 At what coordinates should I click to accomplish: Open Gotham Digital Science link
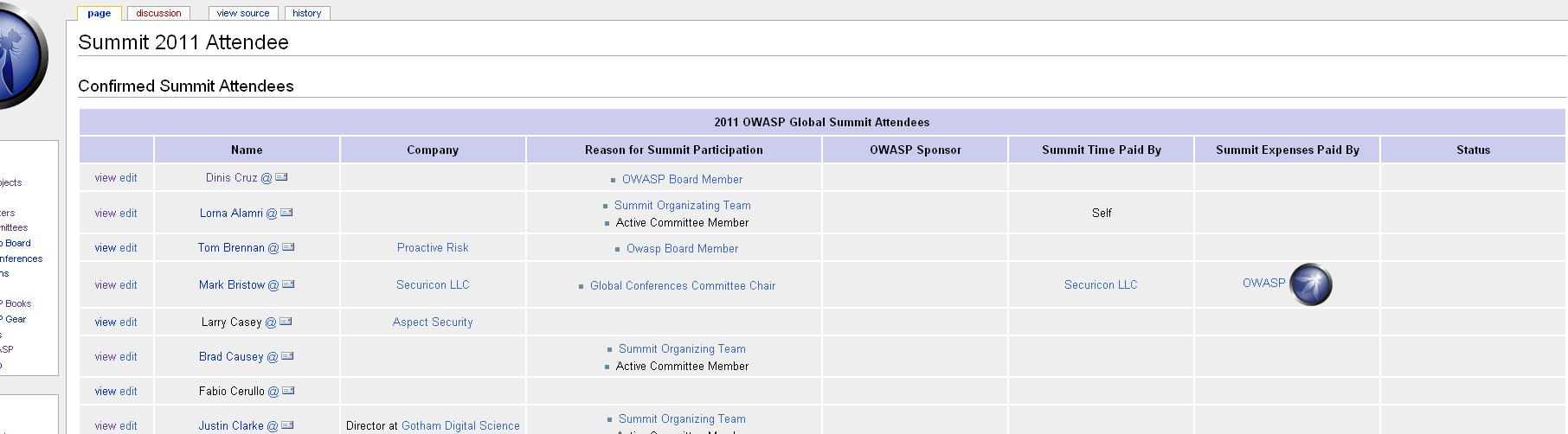point(460,425)
